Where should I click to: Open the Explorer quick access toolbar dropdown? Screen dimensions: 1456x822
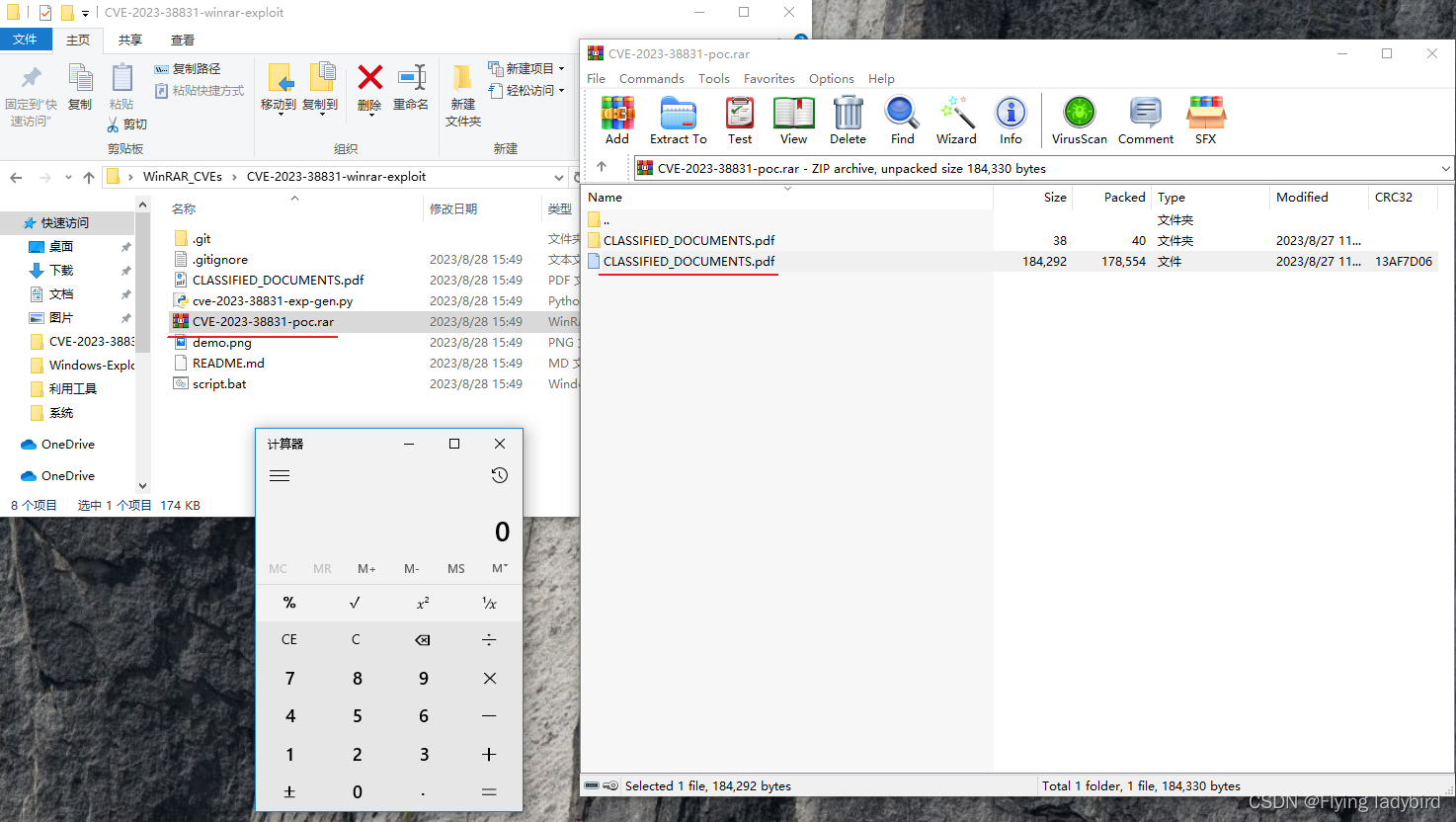(85, 13)
